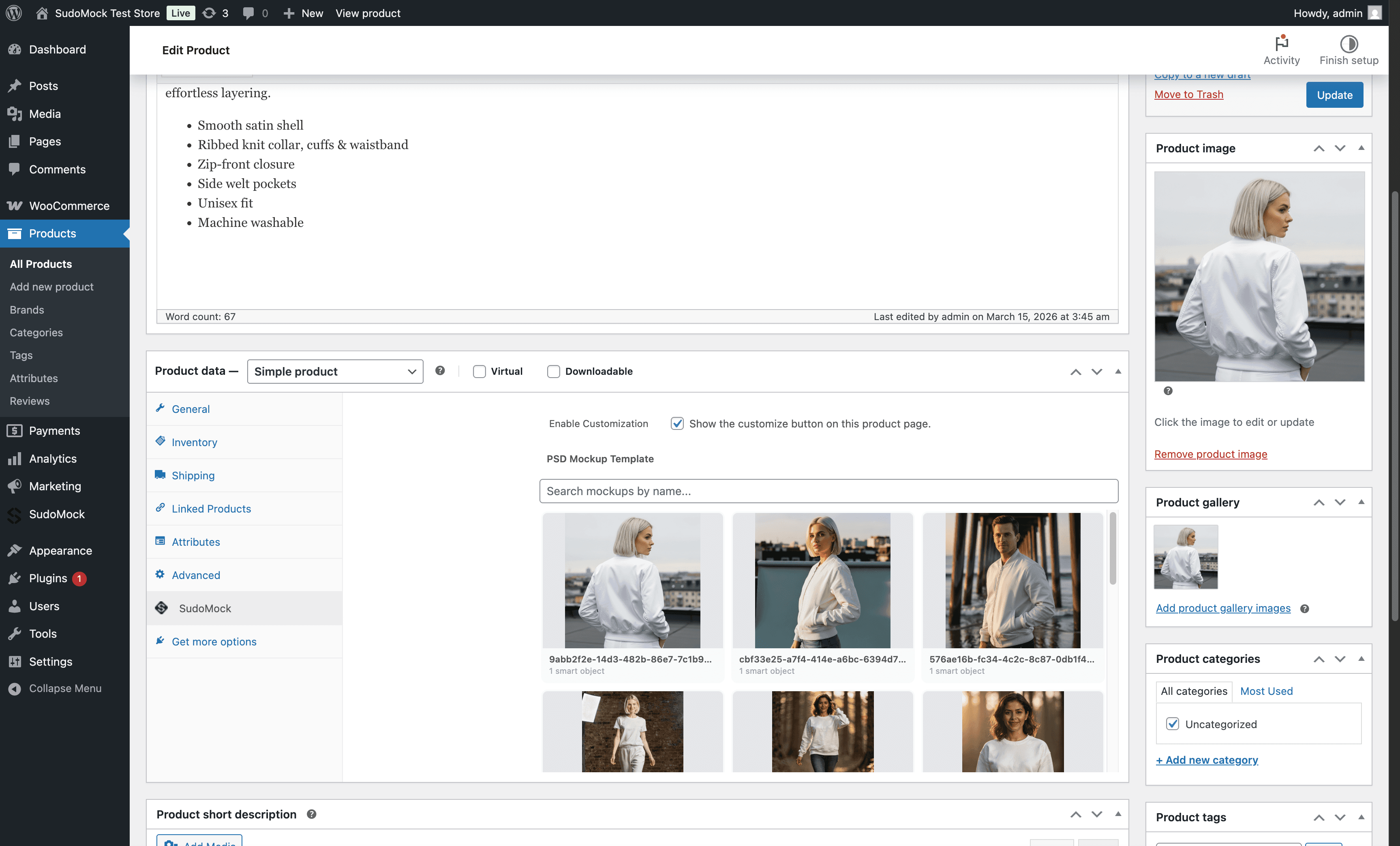This screenshot has height=846, width=1400.
Task: Collapse the Product image panel
Action: point(1361,148)
